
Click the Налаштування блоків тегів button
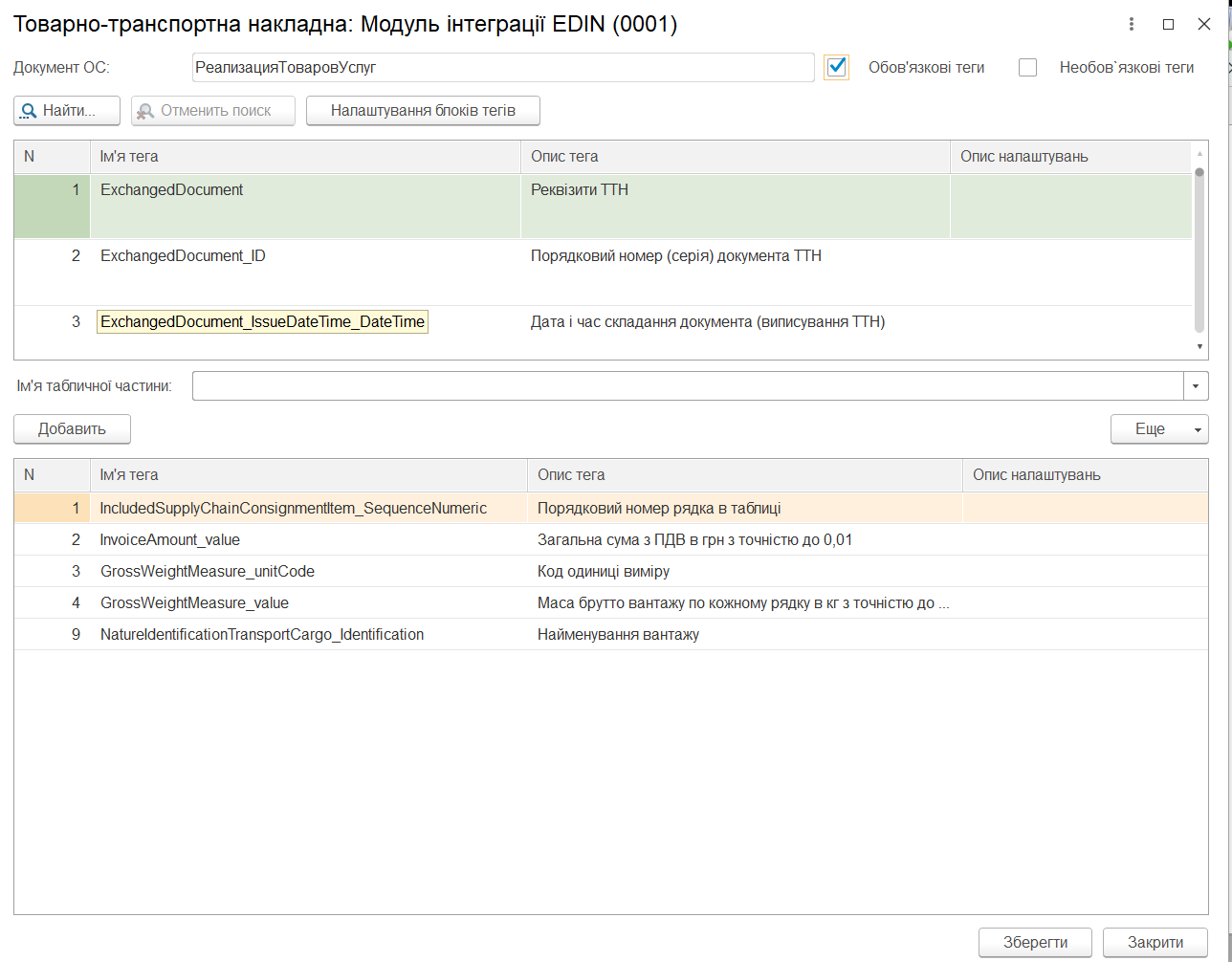pyautogui.click(x=423, y=111)
